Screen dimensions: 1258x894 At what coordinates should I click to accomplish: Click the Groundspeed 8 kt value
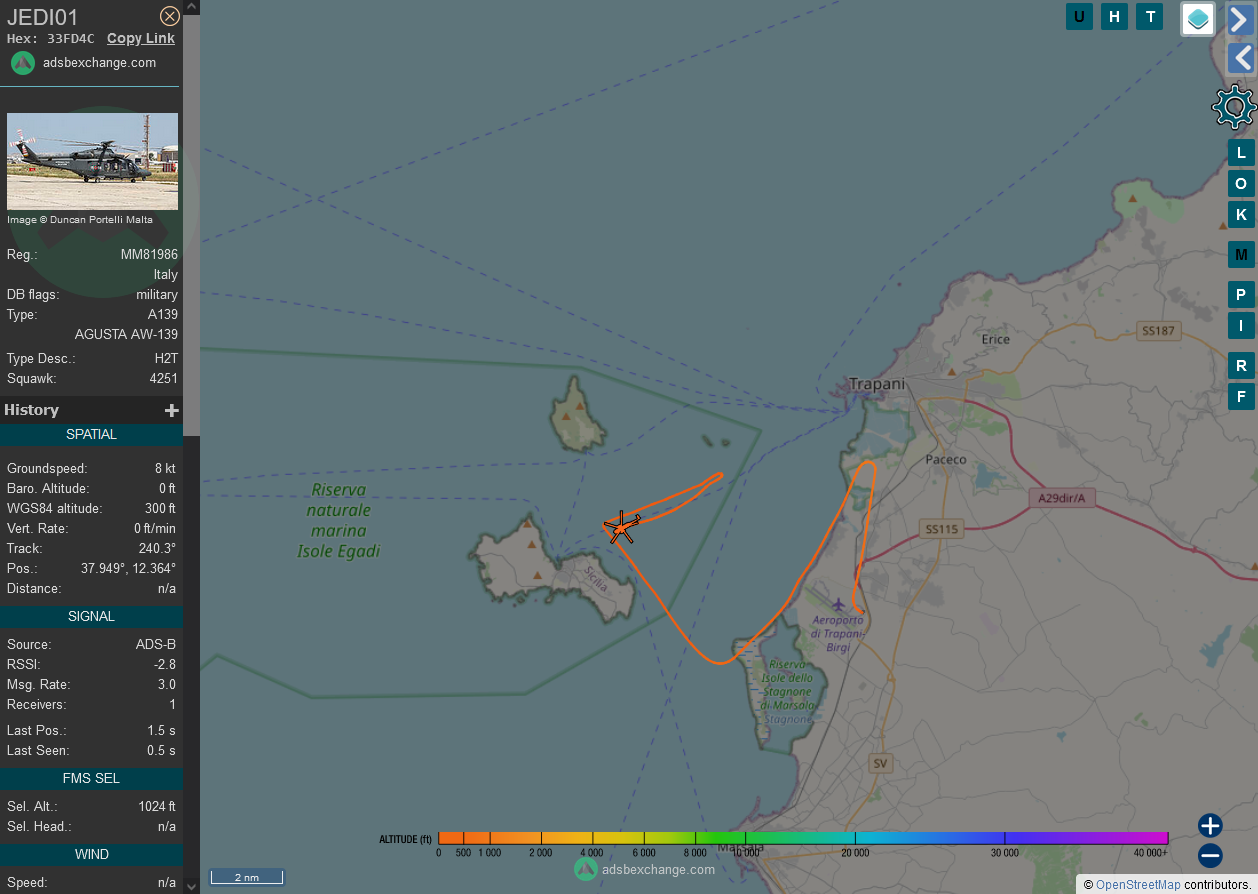tap(165, 469)
